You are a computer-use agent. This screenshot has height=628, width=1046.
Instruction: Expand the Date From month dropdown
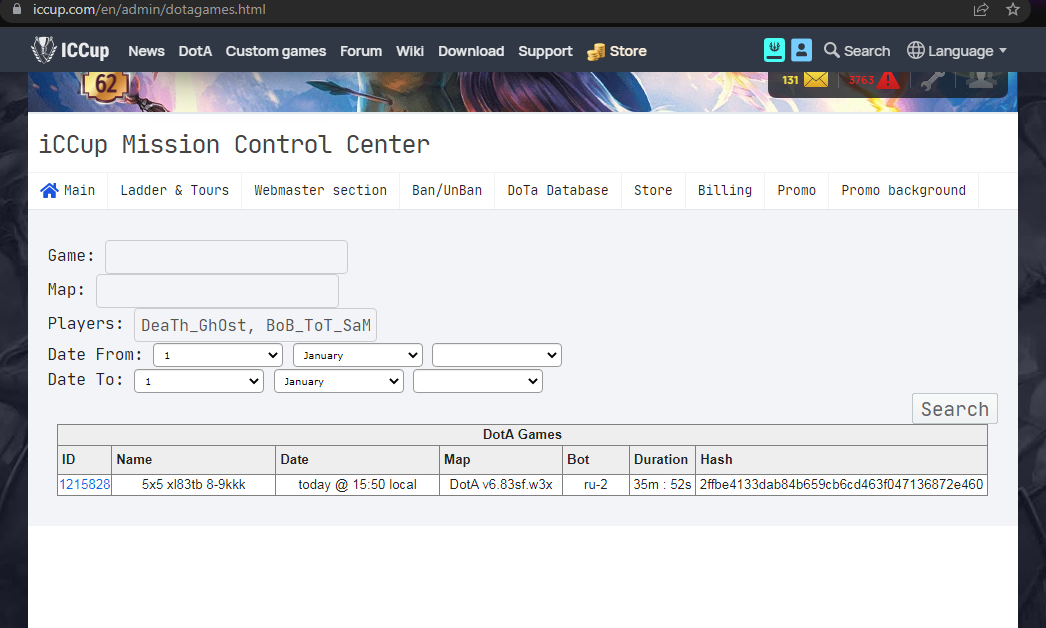pyautogui.click(x=358, y=355)
